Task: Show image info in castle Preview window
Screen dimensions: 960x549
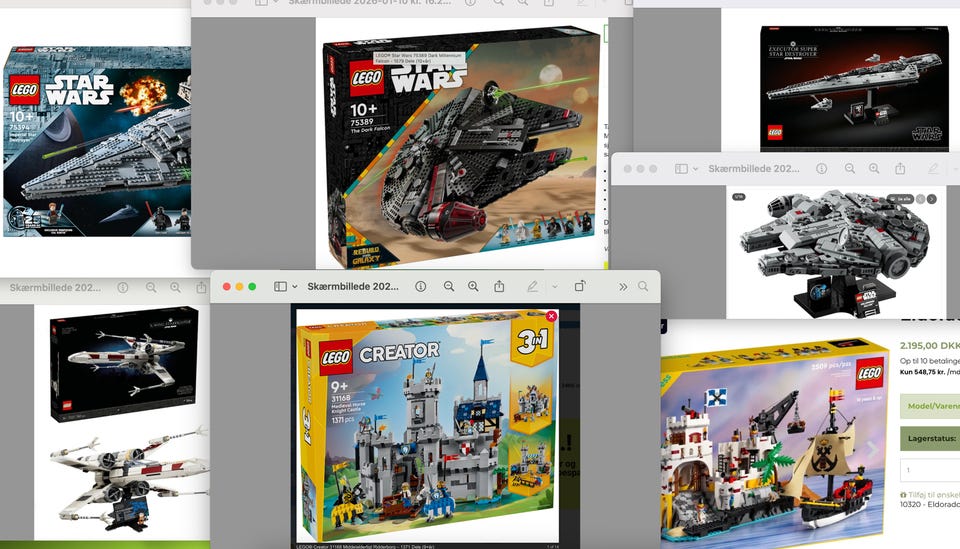Action: [421, 286]
